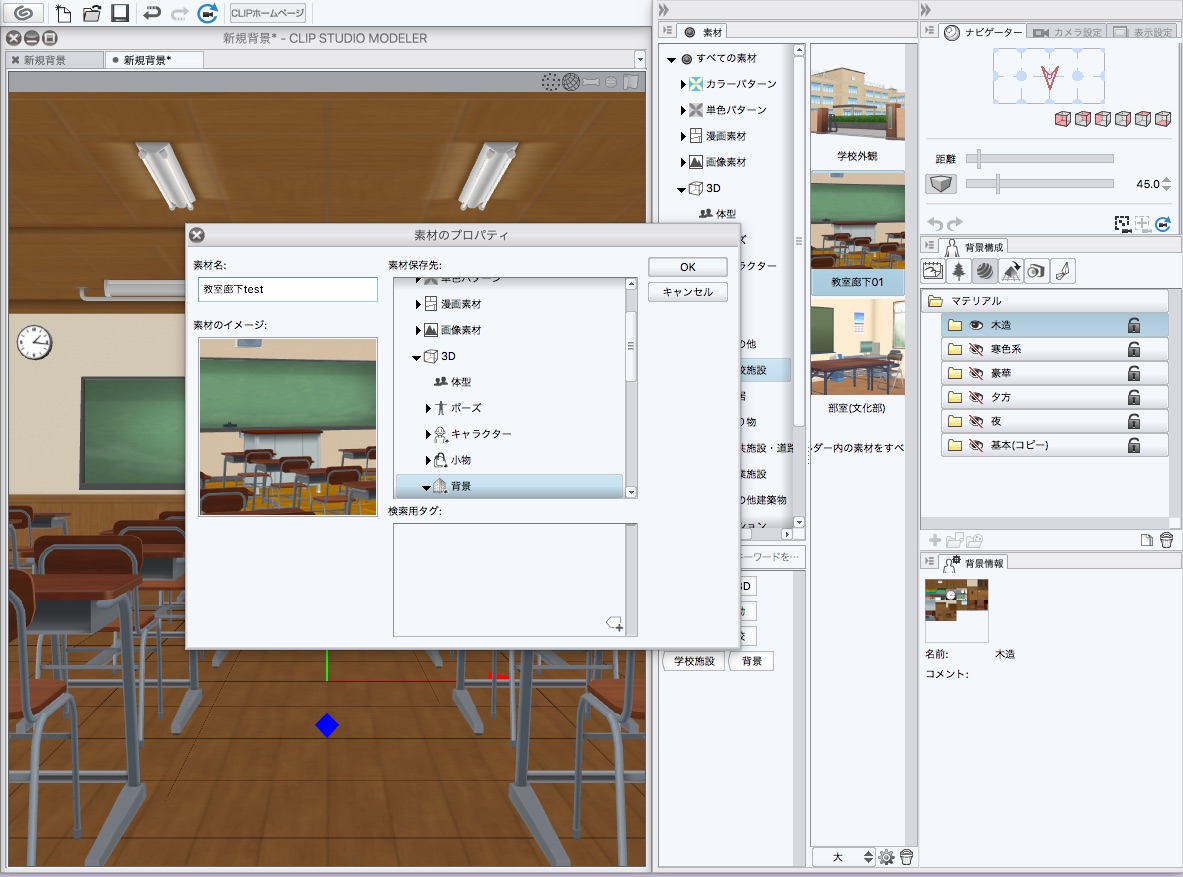Click the Undo arrow in top toolbar
1183x877 pixels.
pos(152,13)
